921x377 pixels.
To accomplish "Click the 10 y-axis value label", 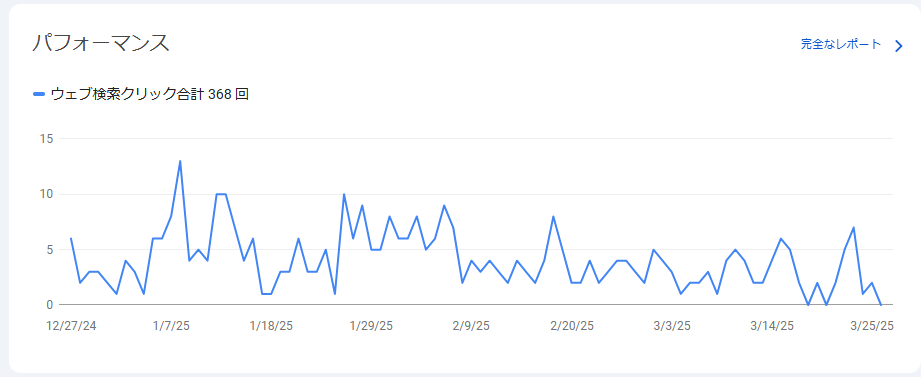I will pos(47,194).
